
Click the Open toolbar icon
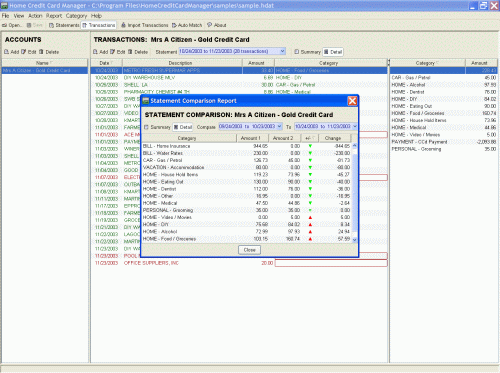coord(12,25)
